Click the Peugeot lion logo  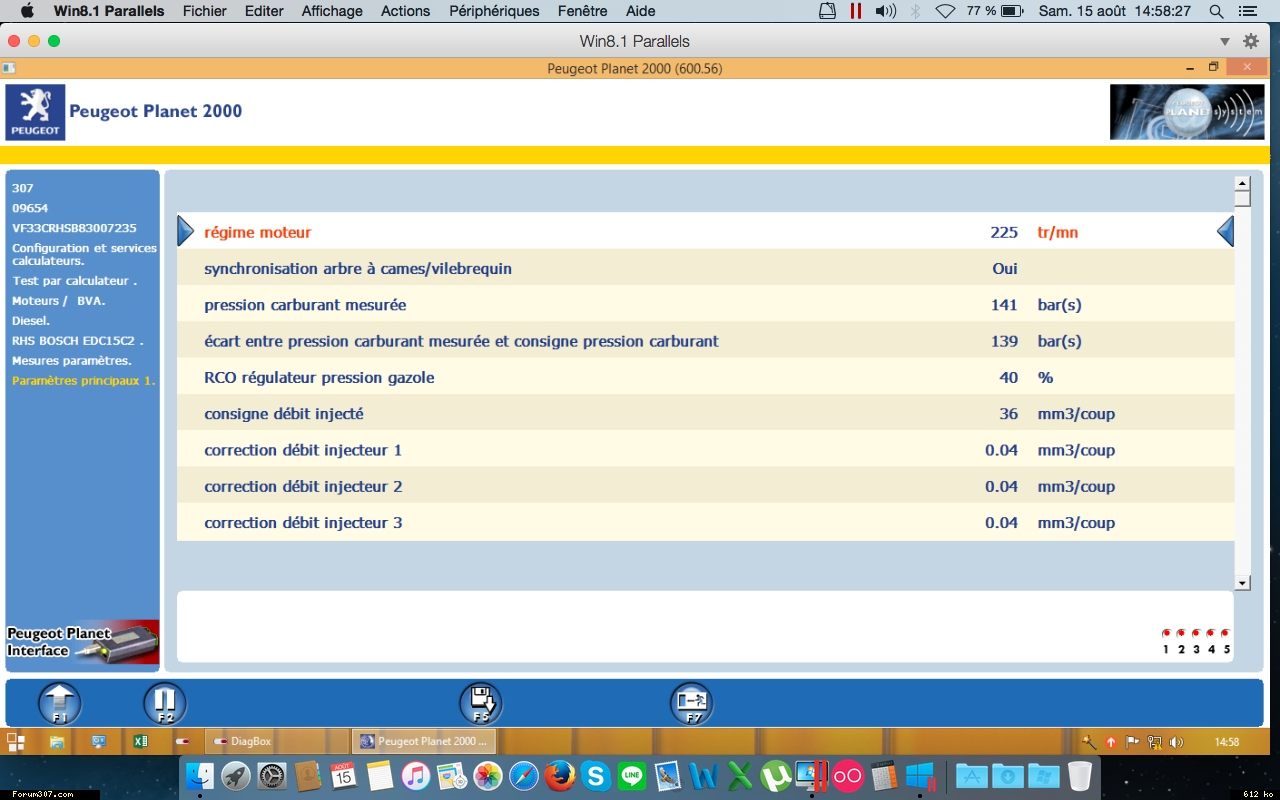tap(36, 112)
